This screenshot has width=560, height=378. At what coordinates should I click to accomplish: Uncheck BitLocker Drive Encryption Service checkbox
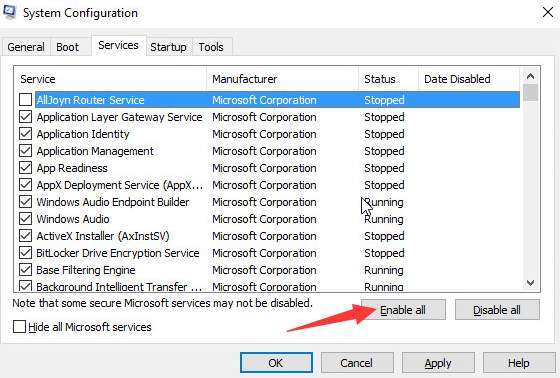pyautogui.click(x=25, y=253)
